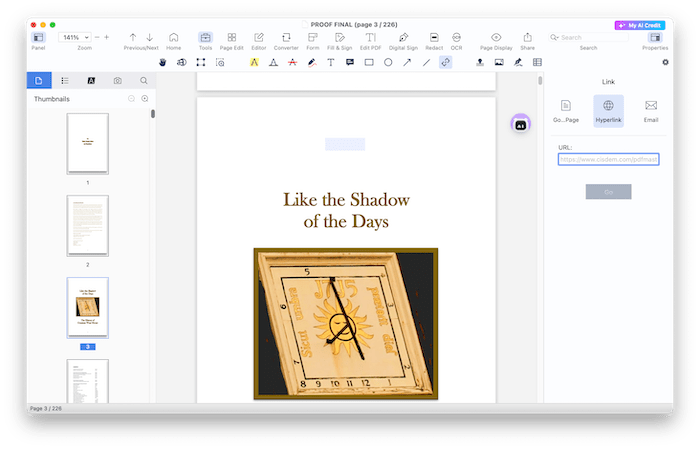Click the Search input field in toolbar

click(x=588, y=37)
